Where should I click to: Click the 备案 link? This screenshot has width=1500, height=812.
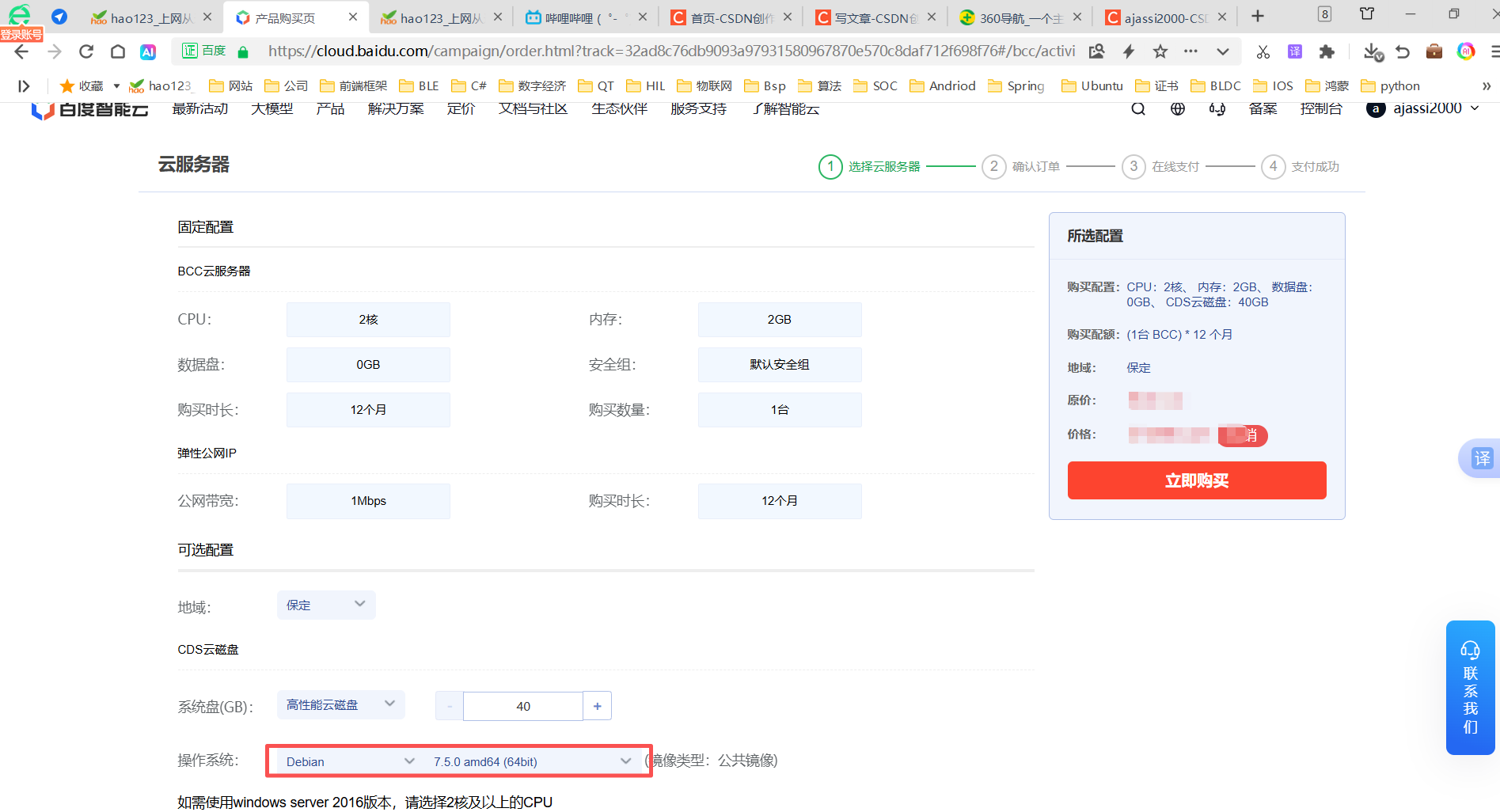(1263, 108)
